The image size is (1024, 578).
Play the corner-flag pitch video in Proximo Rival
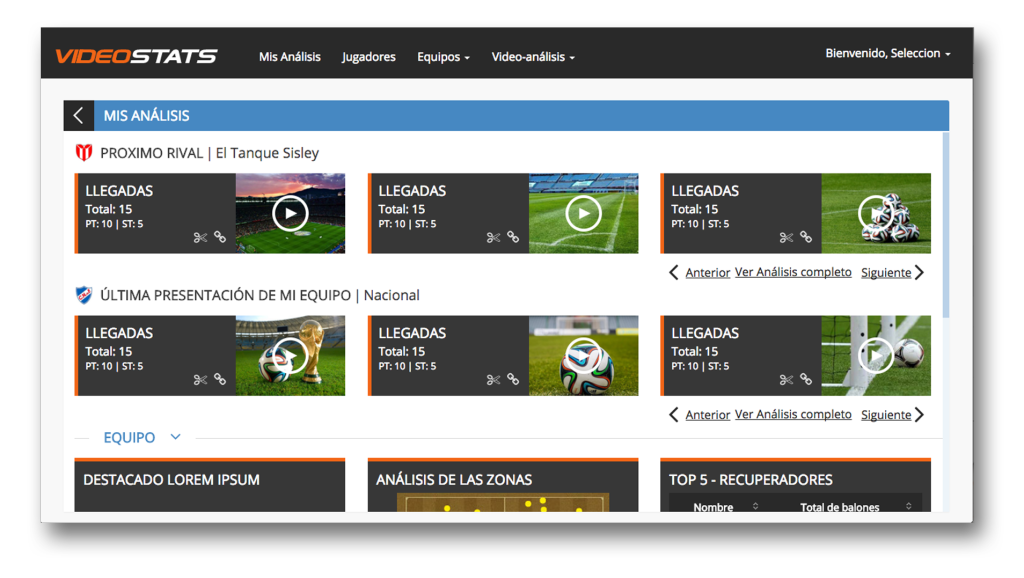pyautogui.click(x=583, y=213)
